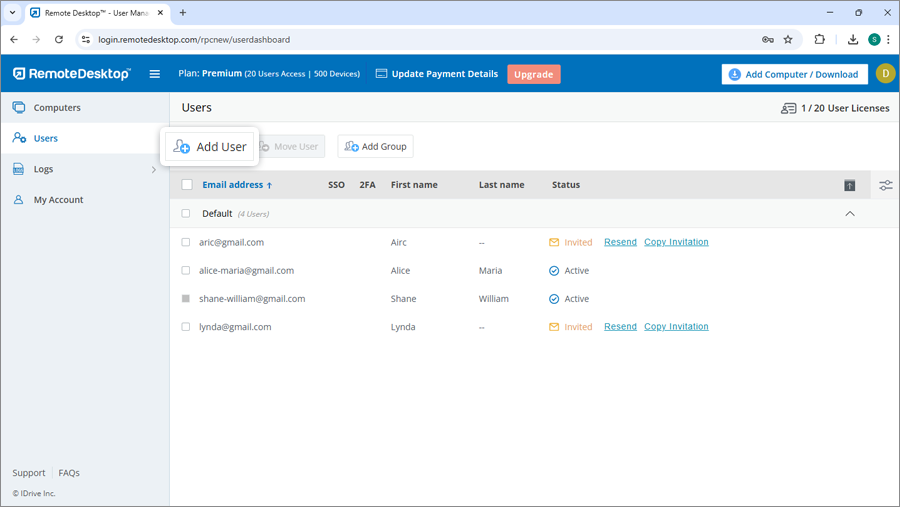Screen dimensions: 900x507
Task: Click the browser forward arrow
Action: pos(36,40)
